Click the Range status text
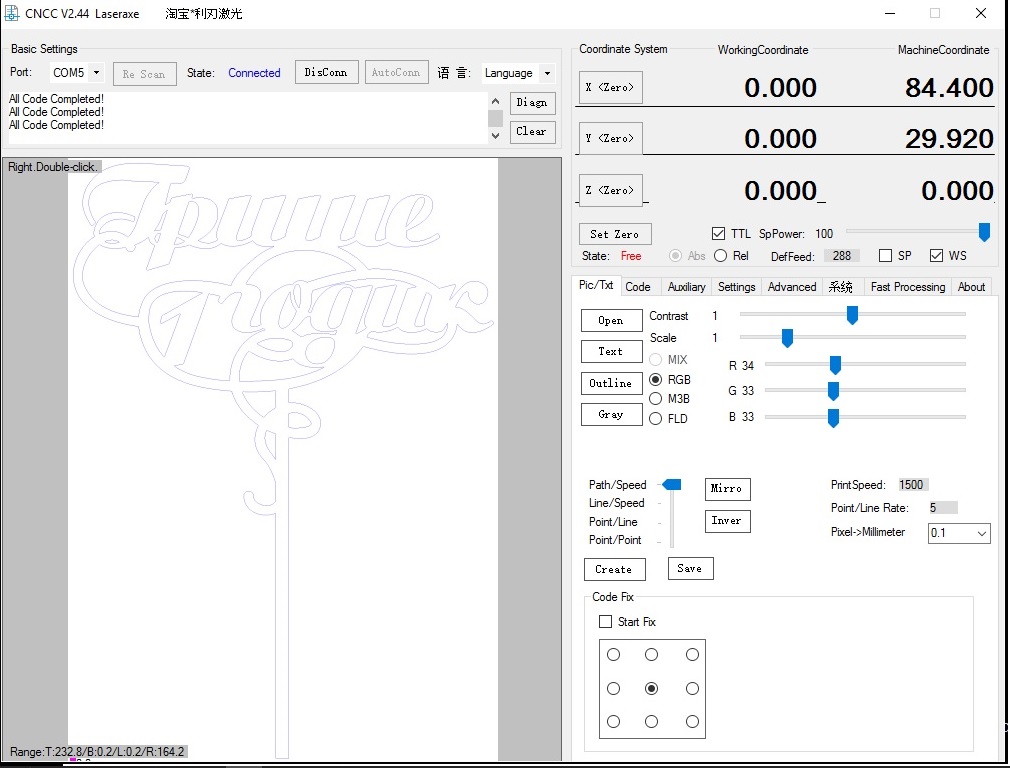Image resolution: width=1010 pixels, height=768 pixels. coord(97,752)
